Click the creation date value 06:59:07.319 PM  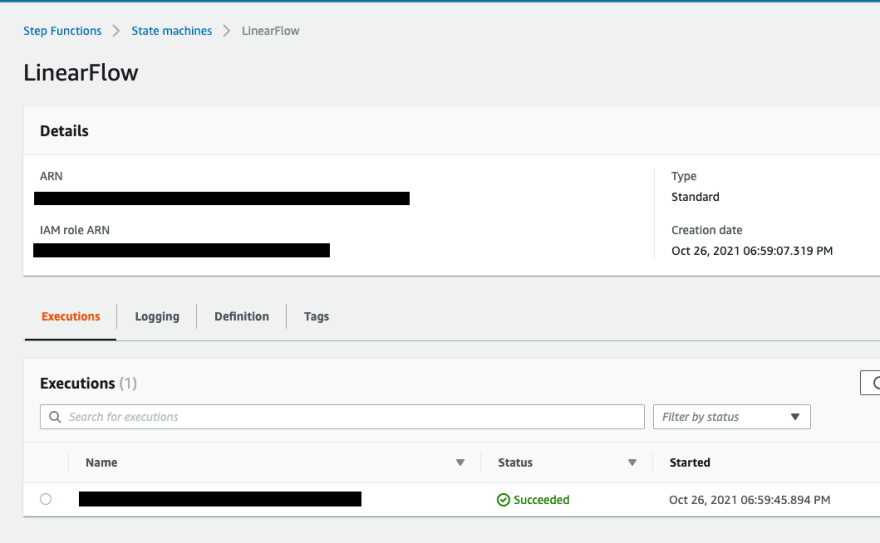(x=752, y=251)
